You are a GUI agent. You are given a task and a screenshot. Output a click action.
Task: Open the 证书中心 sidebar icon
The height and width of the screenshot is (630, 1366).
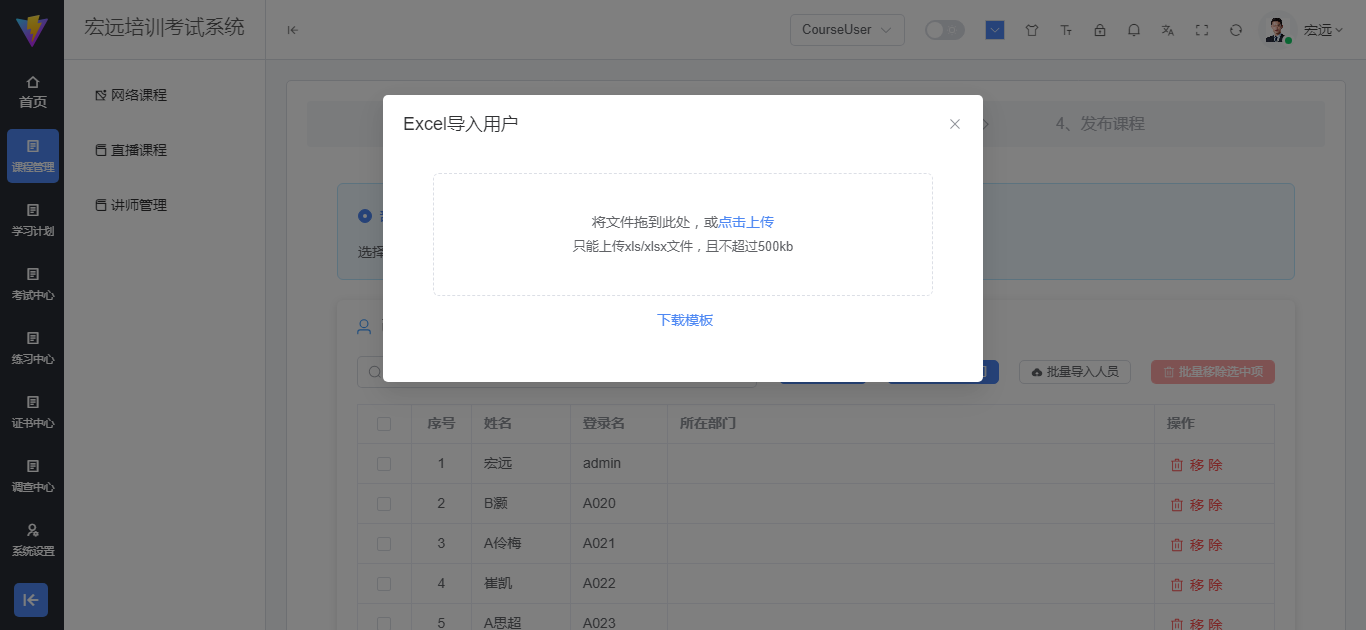coord(33,414)
